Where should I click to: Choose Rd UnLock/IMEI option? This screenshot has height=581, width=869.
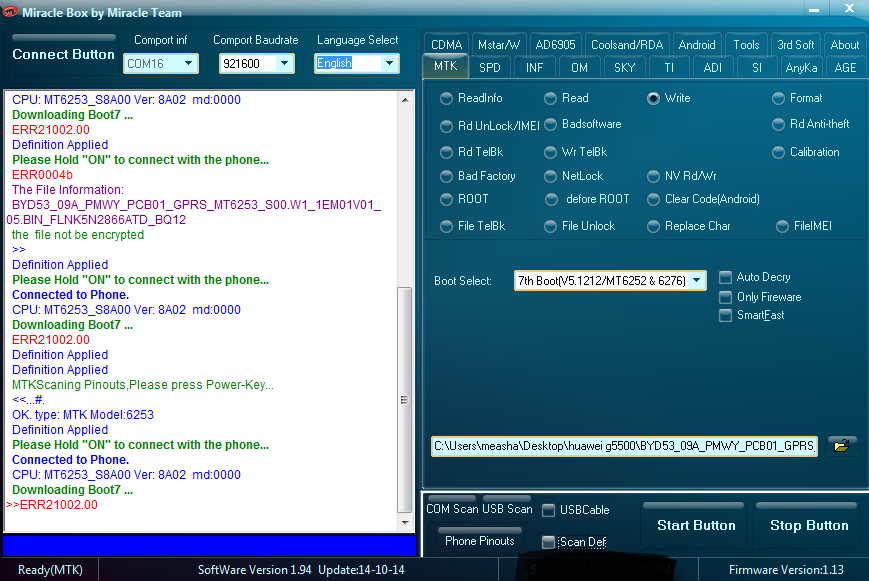[490, 126]
